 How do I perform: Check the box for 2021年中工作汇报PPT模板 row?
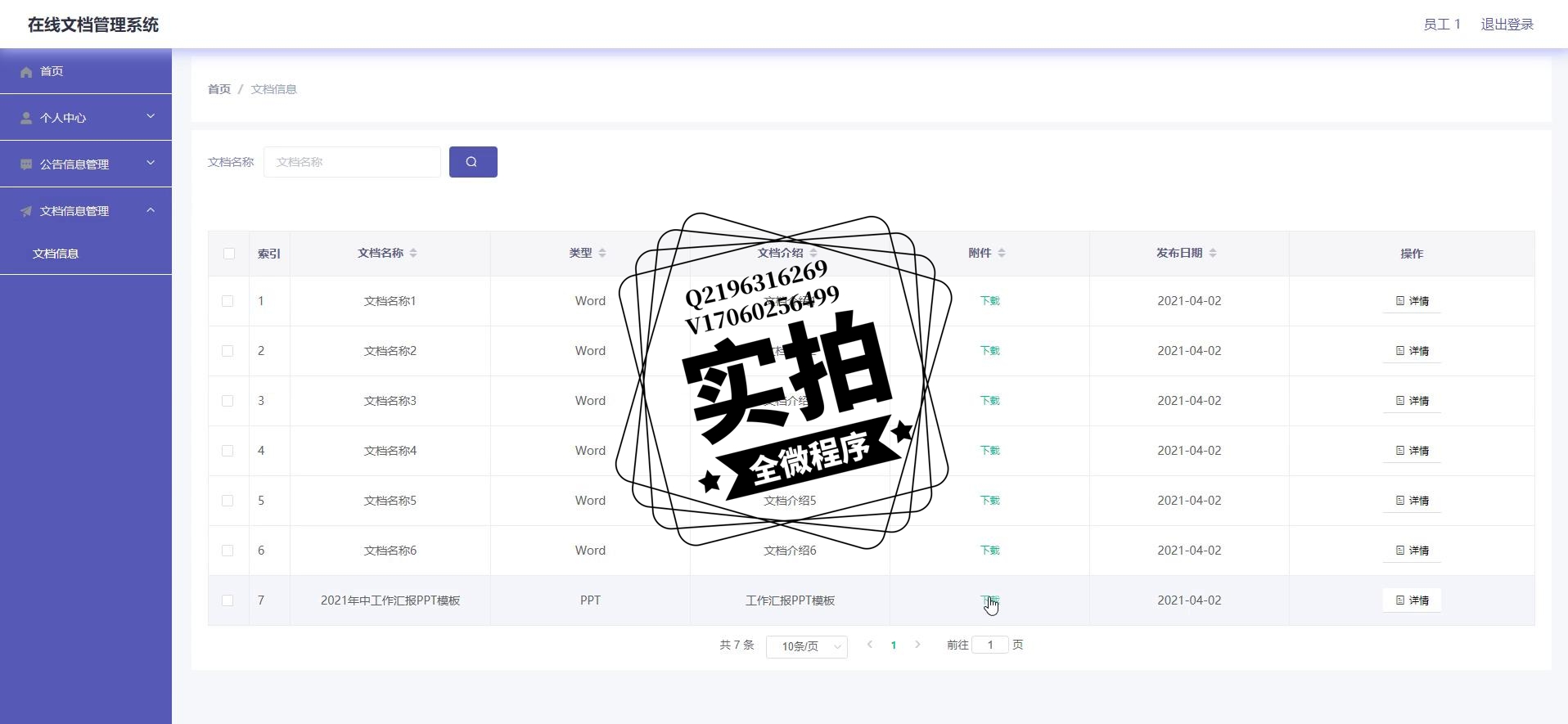pos(228,600)
